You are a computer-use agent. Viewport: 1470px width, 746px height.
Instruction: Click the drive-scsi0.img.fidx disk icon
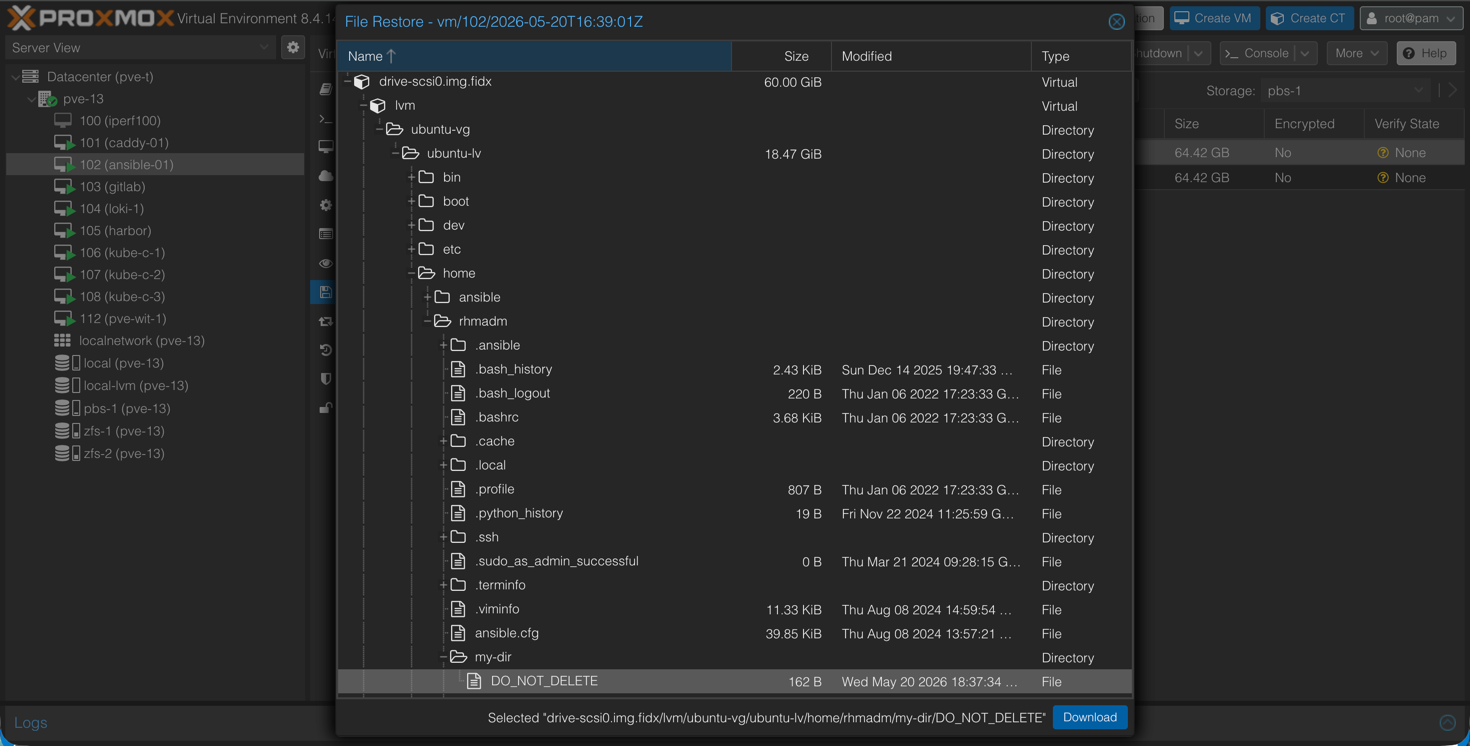[362, 82]
